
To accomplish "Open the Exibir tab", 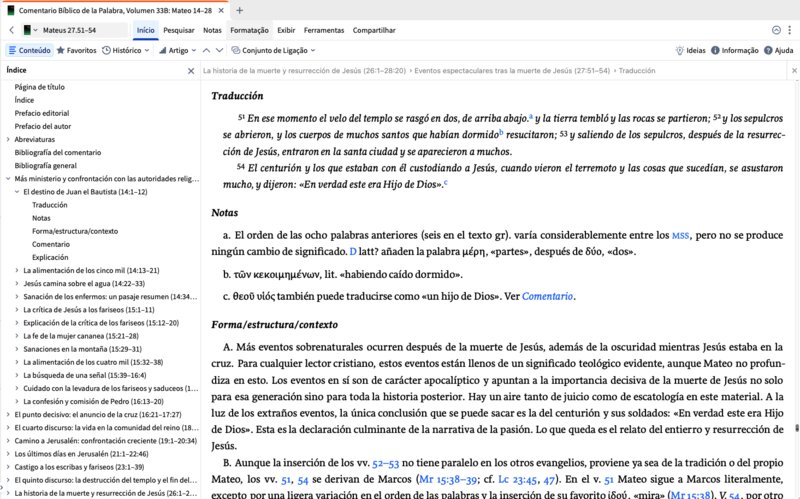I will click(x=286, y=30).
